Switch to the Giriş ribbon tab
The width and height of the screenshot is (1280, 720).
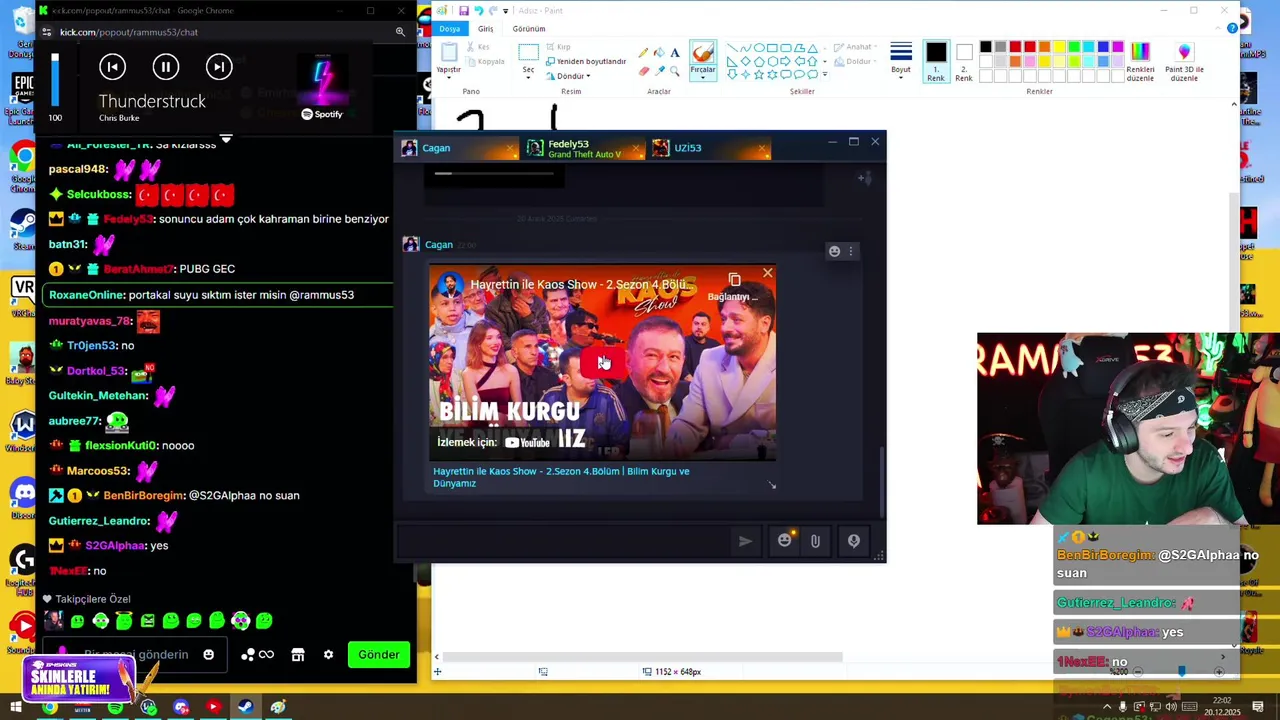[x=486, y=29]
